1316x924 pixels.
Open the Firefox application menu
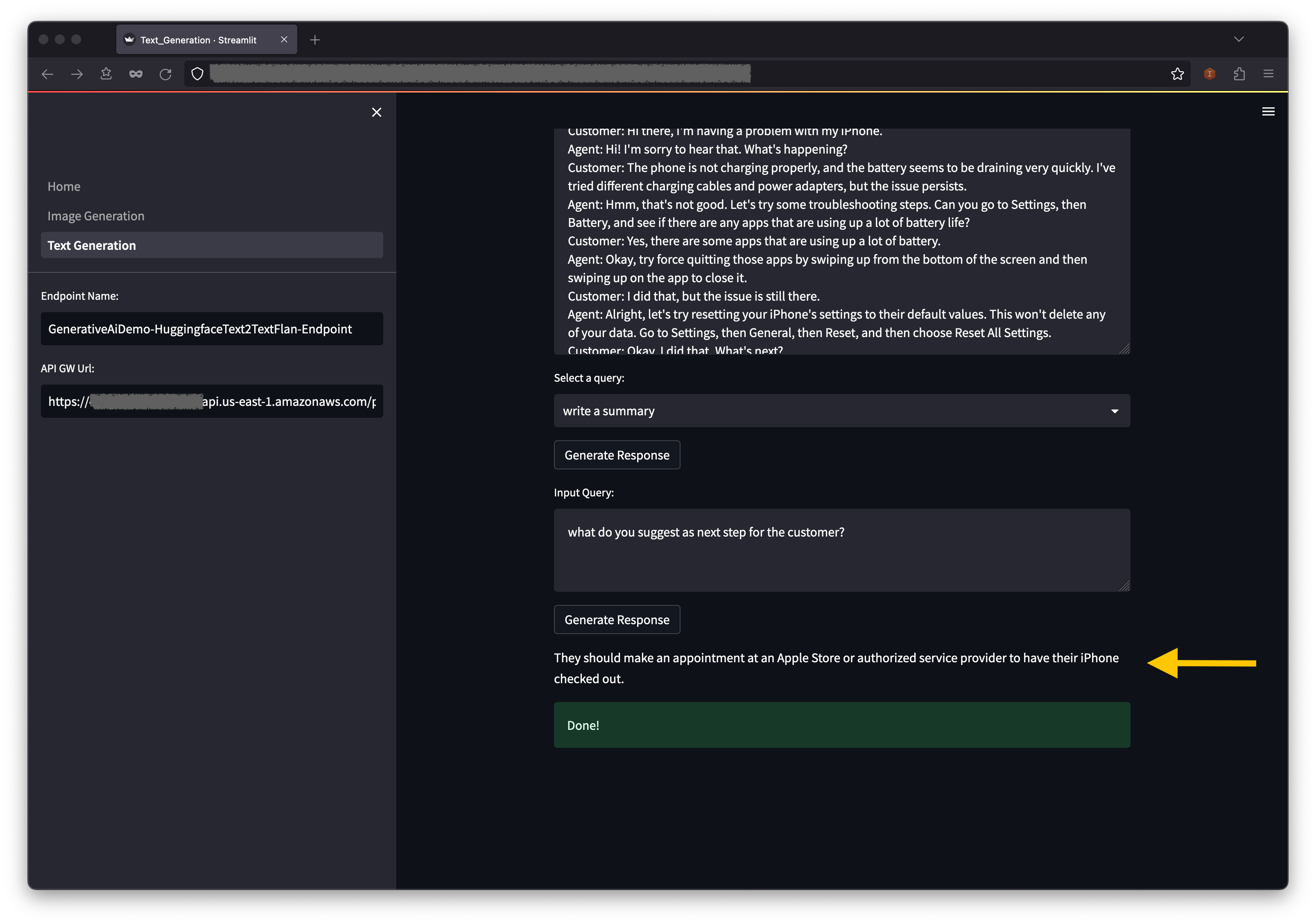pos(1268,74)
